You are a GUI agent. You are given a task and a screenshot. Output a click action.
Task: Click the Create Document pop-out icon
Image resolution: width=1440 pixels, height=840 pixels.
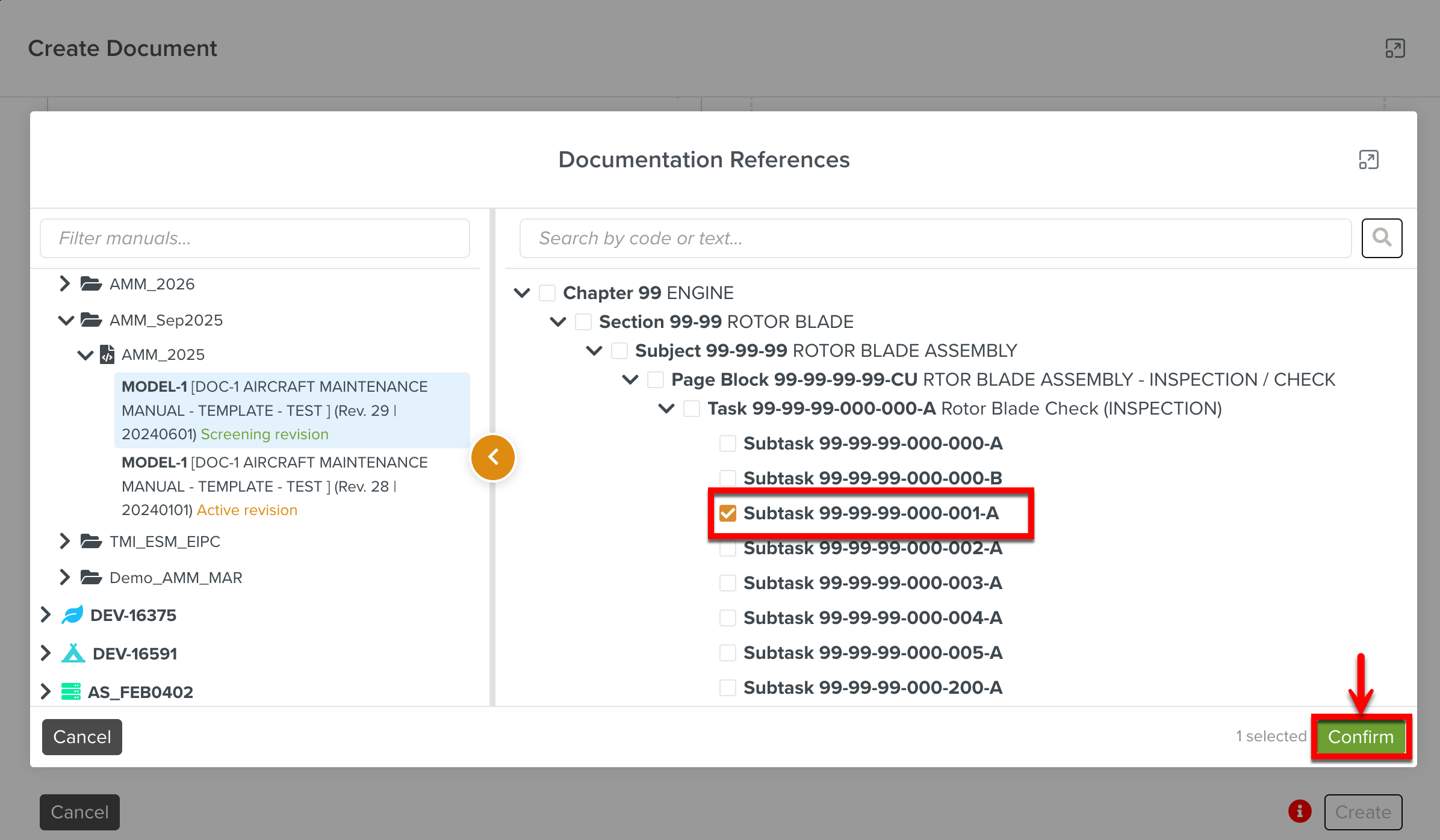coord(1395,49)
